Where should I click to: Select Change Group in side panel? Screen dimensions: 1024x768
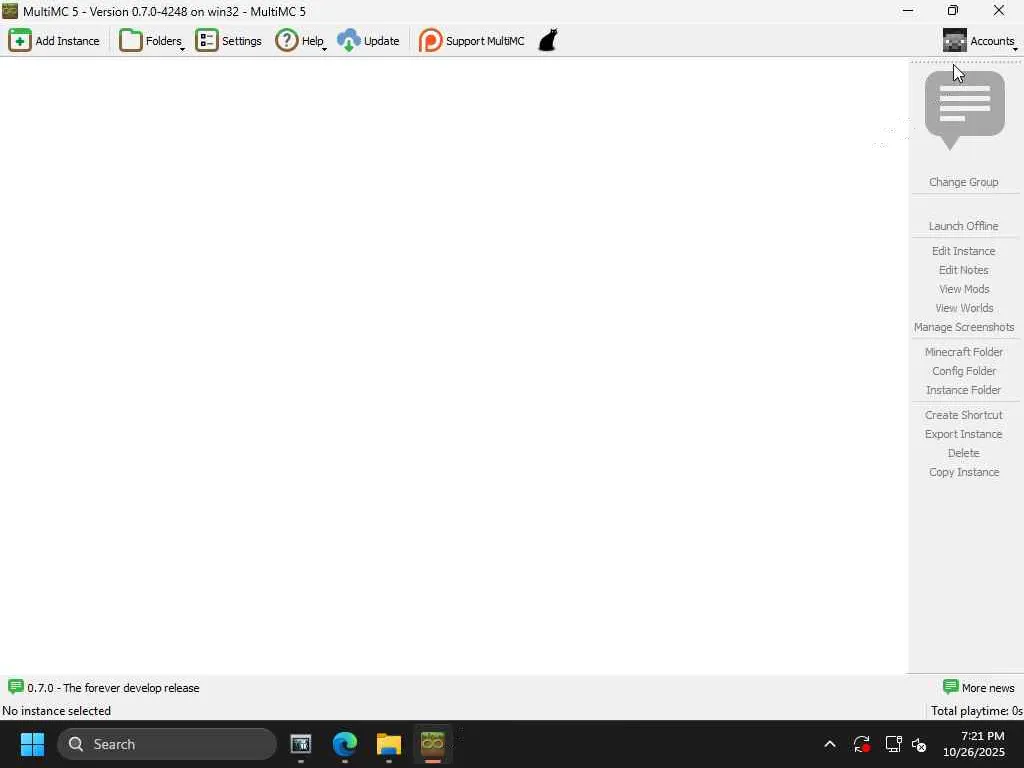(x=963, y=182)
